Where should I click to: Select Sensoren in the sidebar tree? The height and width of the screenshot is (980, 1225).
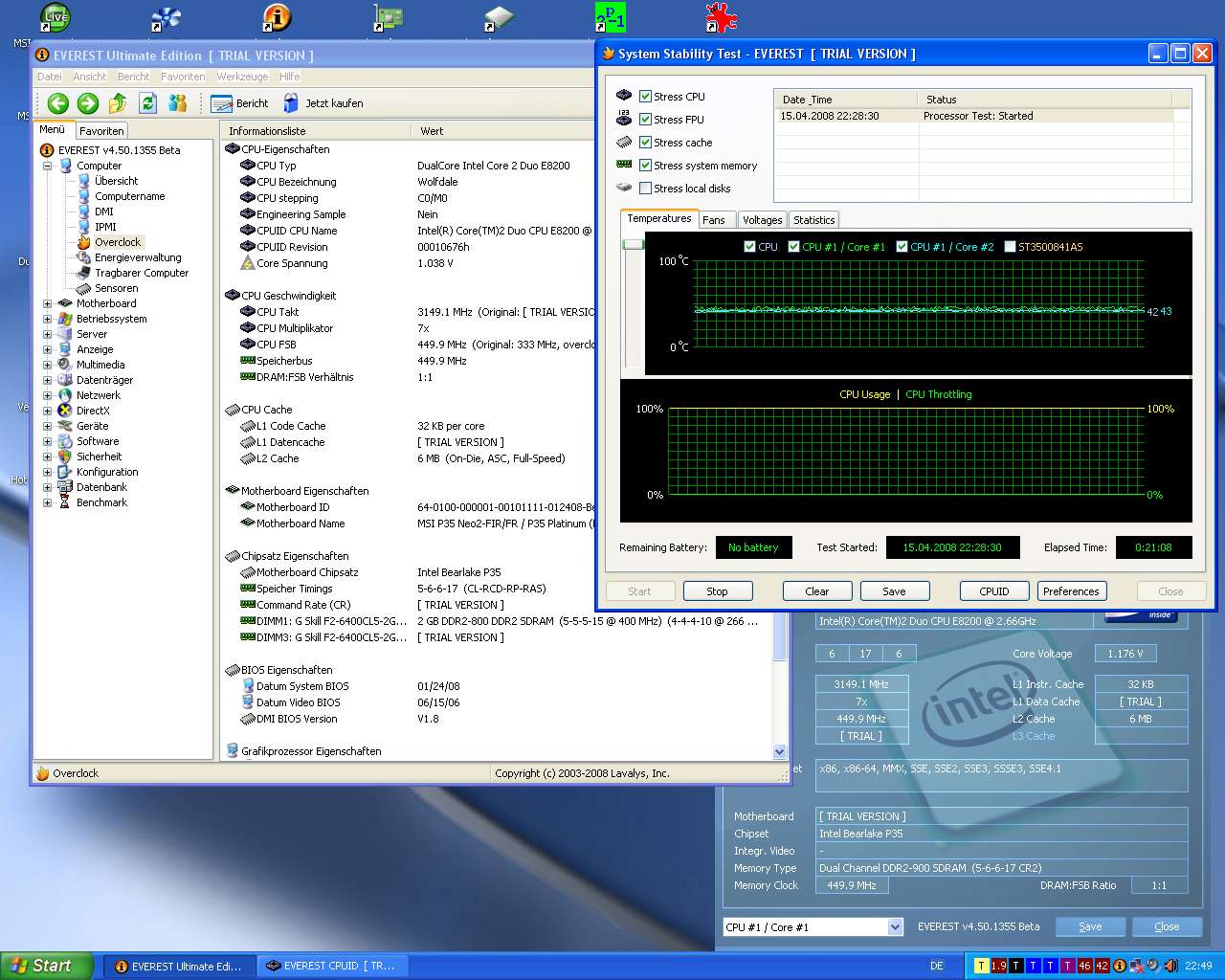(116, 288)
